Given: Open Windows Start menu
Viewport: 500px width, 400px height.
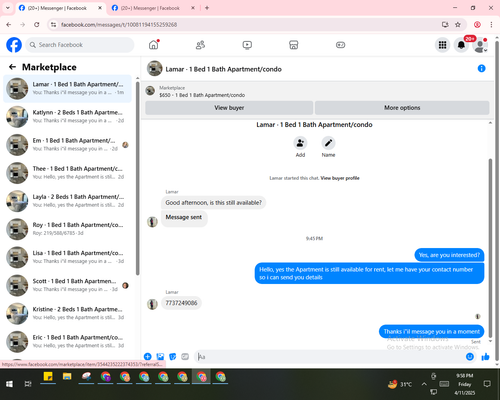Looking at the screenshot, I should coord(9,384).
